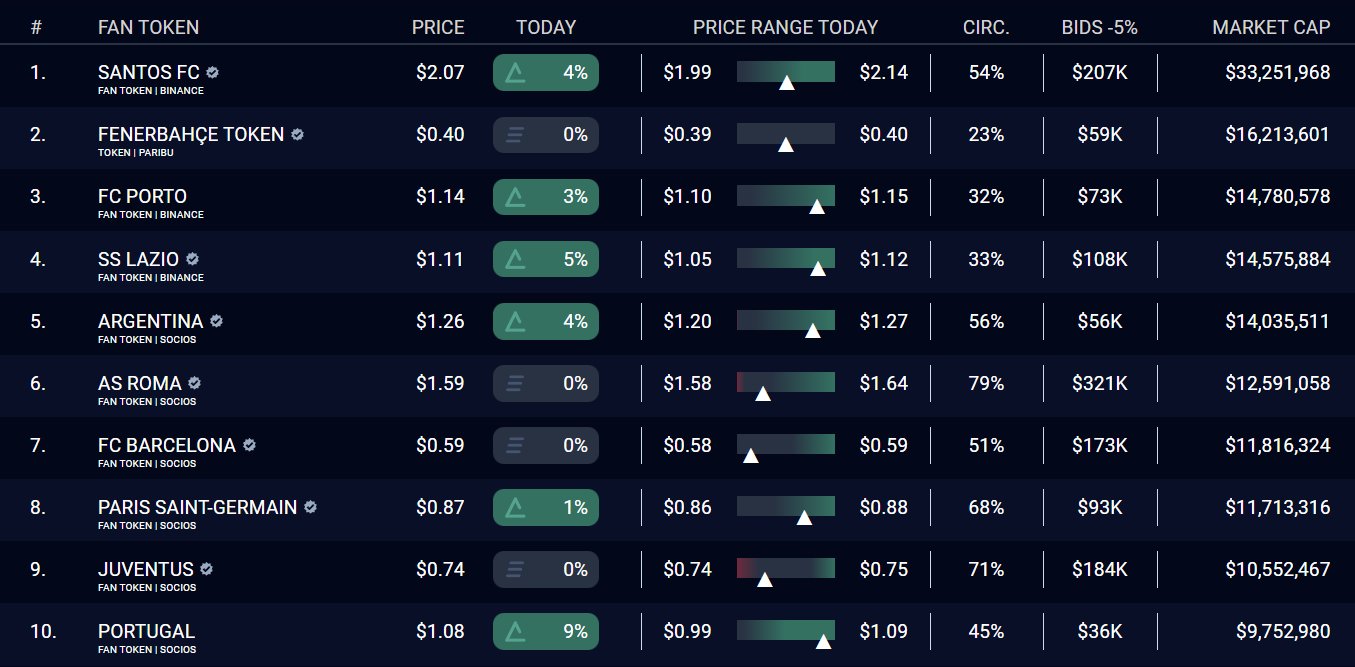Viewport: 1355px width, 667px height.
Task: Click the Bids -5% column header
Action: click(1099, 27)
